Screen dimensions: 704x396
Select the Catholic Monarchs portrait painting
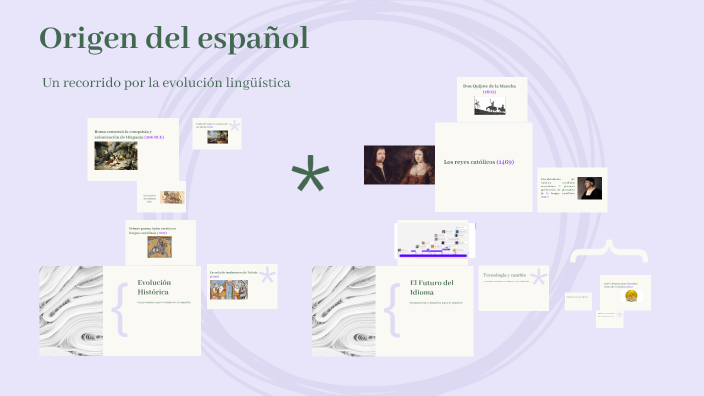pyautogui.click(x=399, y=165)
